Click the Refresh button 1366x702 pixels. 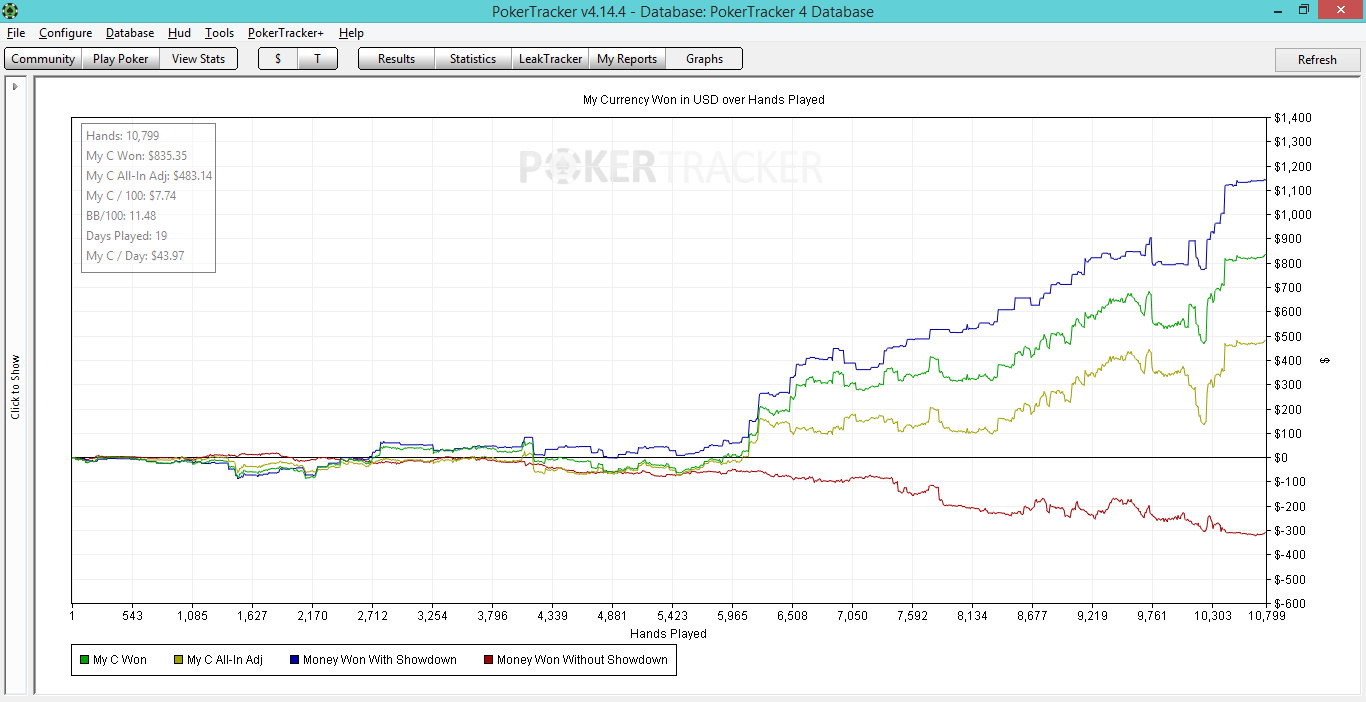click(x=1317, y=59)
